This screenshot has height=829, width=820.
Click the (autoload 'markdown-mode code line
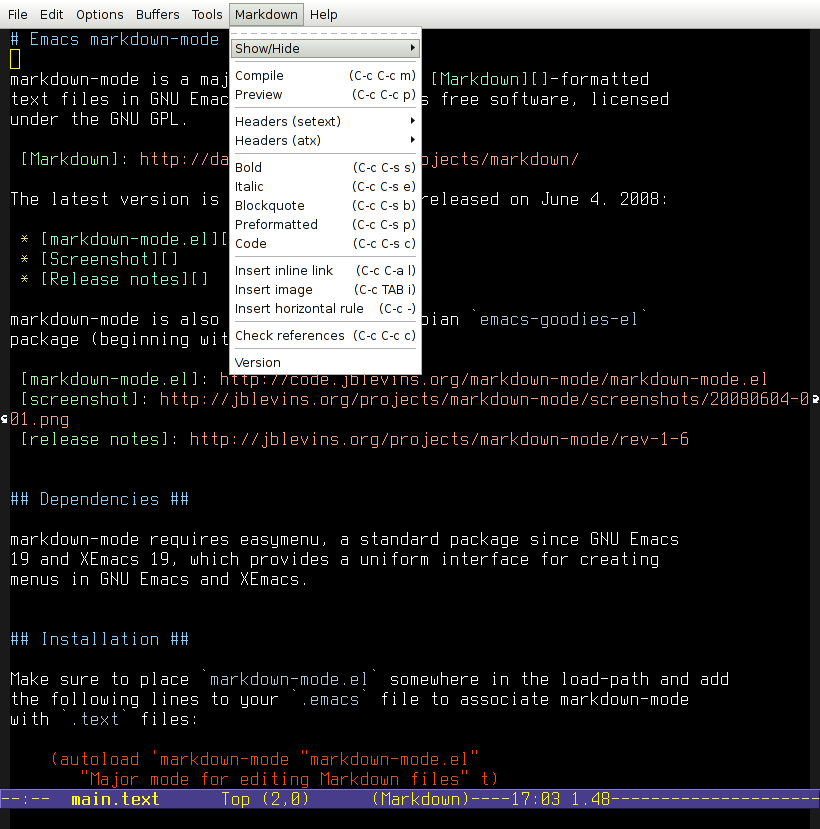(264, 760)
